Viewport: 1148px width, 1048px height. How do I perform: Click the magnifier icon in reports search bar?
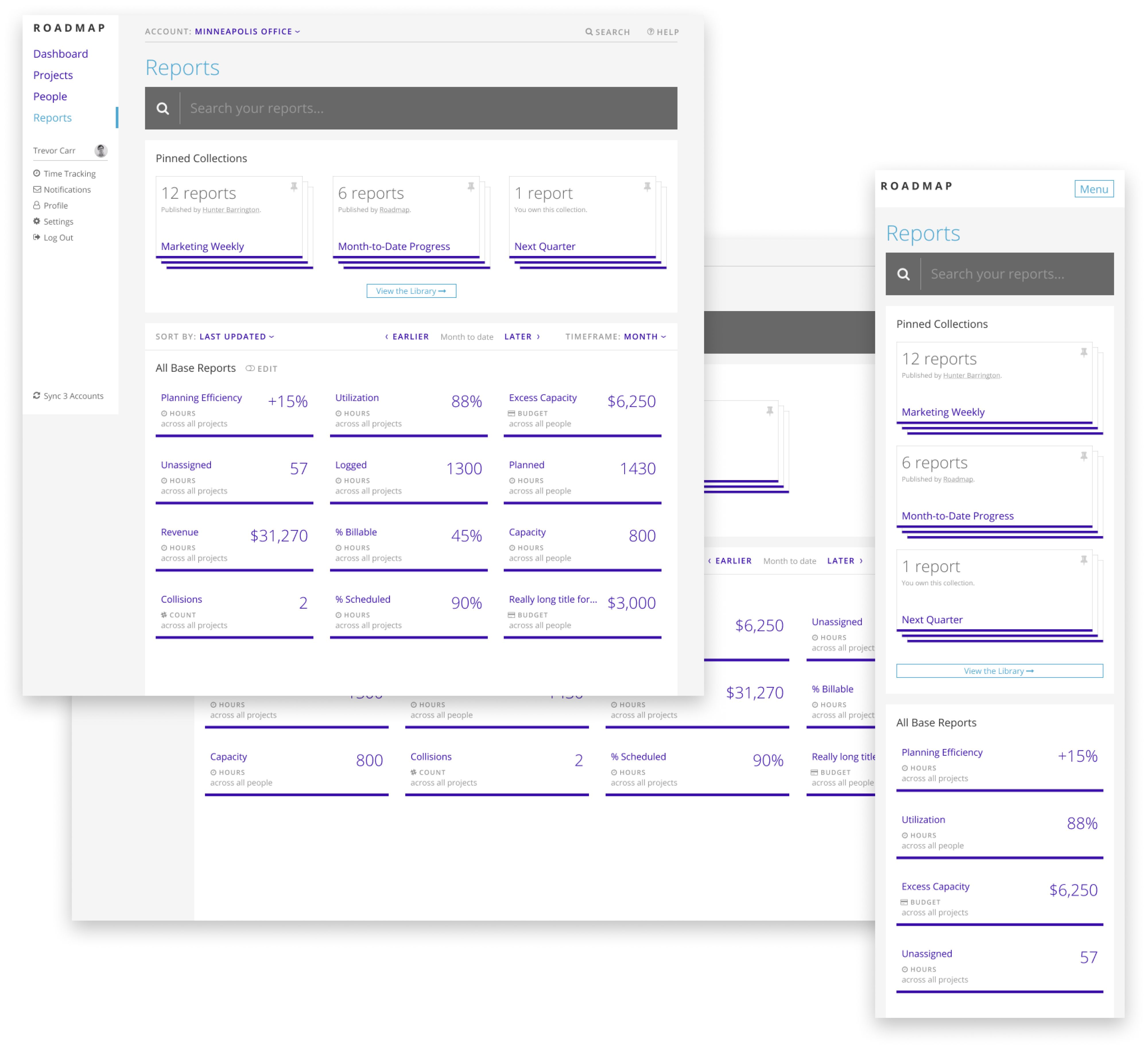(163, 108)
